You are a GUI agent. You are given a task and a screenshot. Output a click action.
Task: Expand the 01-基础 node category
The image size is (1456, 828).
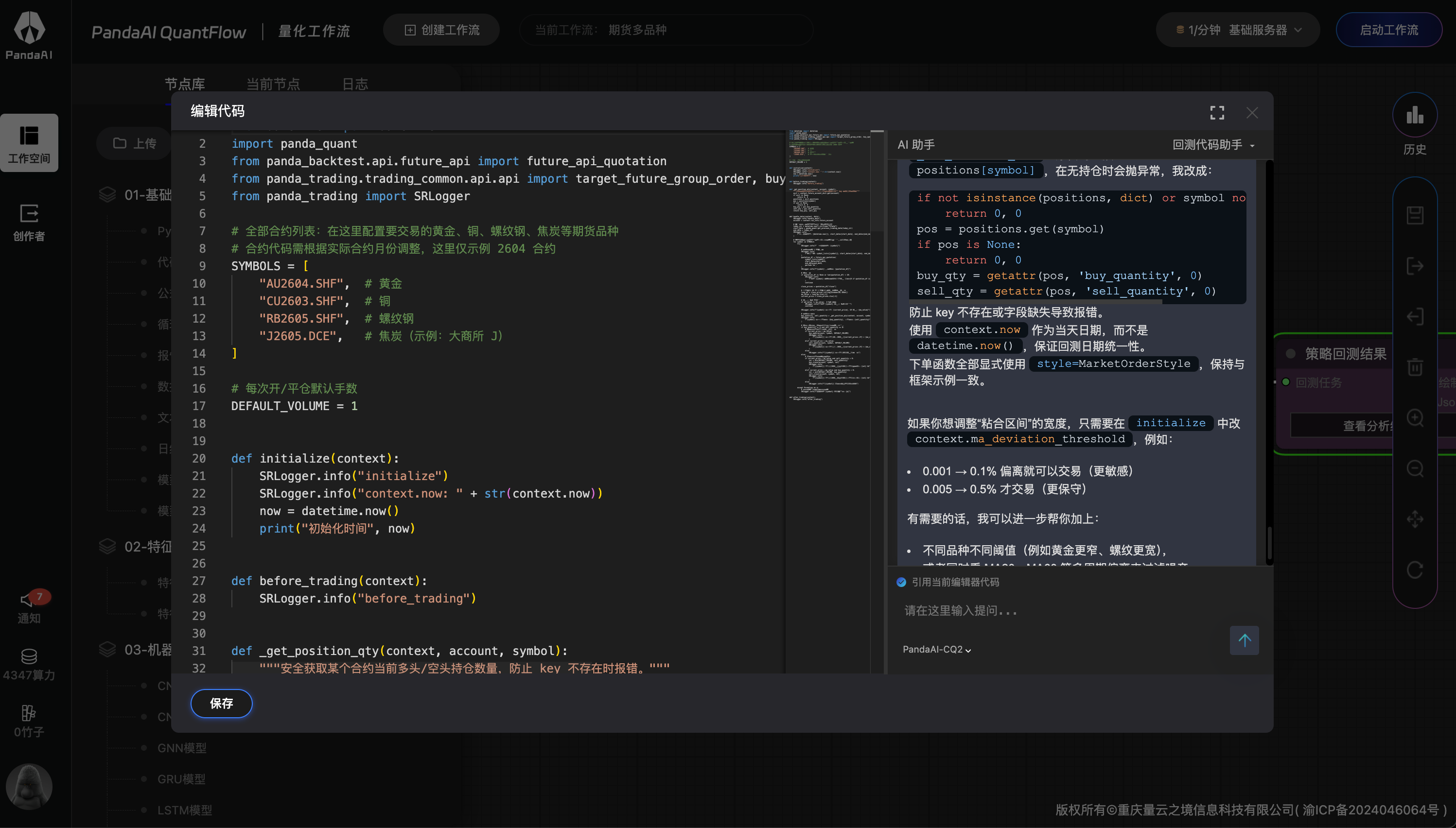pyautogui.click(x=136, y=195)
